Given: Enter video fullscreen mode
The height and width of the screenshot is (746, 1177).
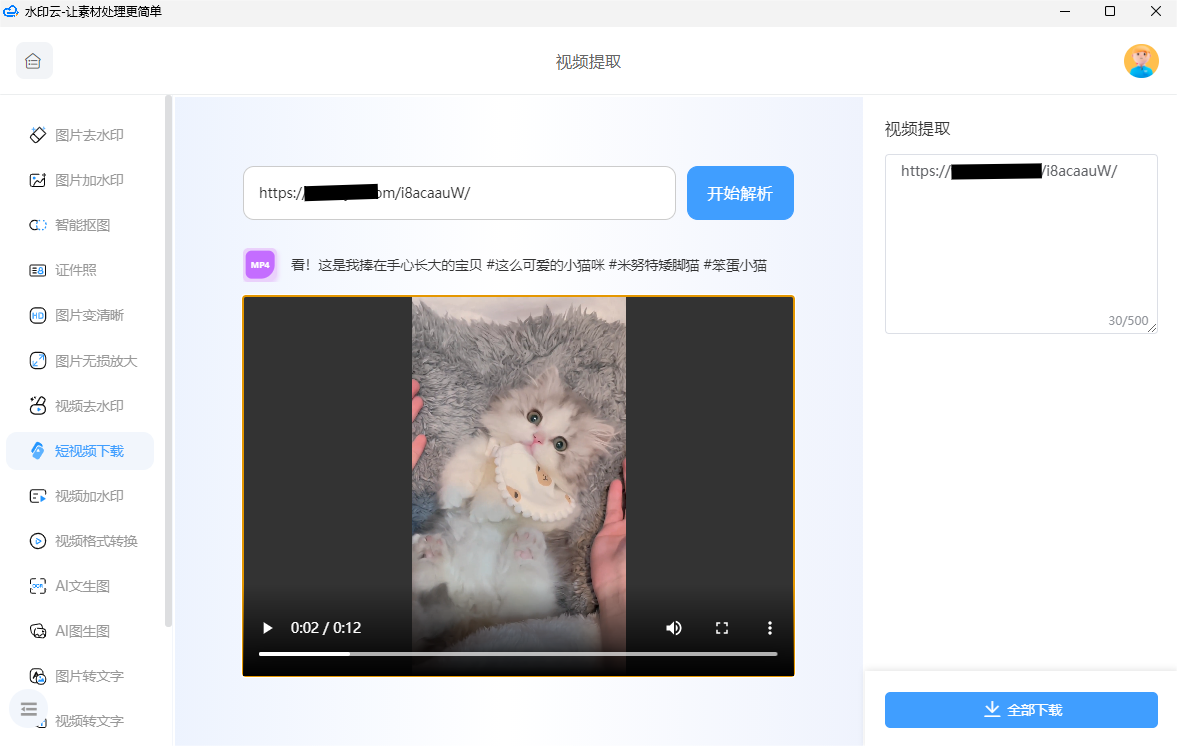Looking at the screenshot, I should [x=721, y=628].
